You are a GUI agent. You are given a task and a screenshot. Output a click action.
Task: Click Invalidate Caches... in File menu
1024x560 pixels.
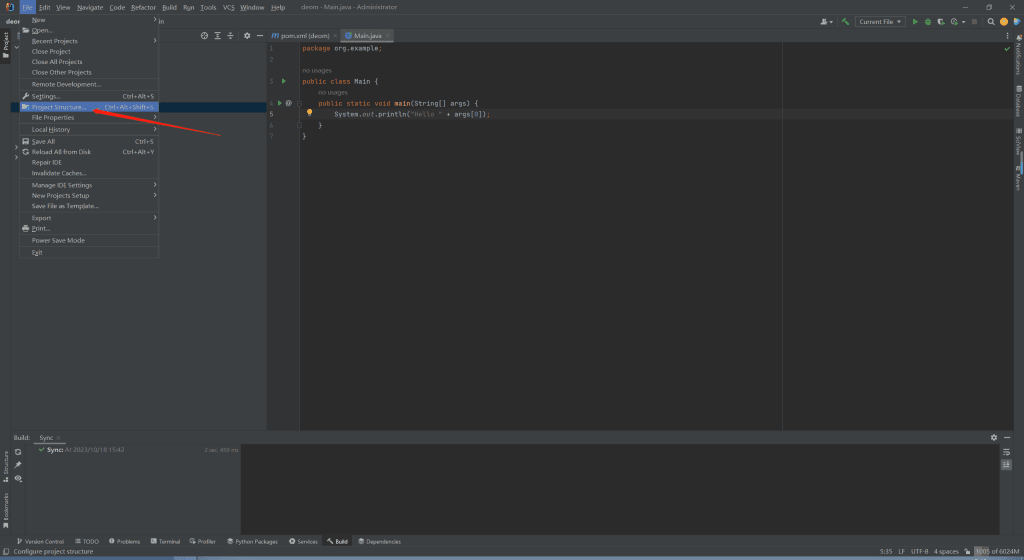pos(59,173)
